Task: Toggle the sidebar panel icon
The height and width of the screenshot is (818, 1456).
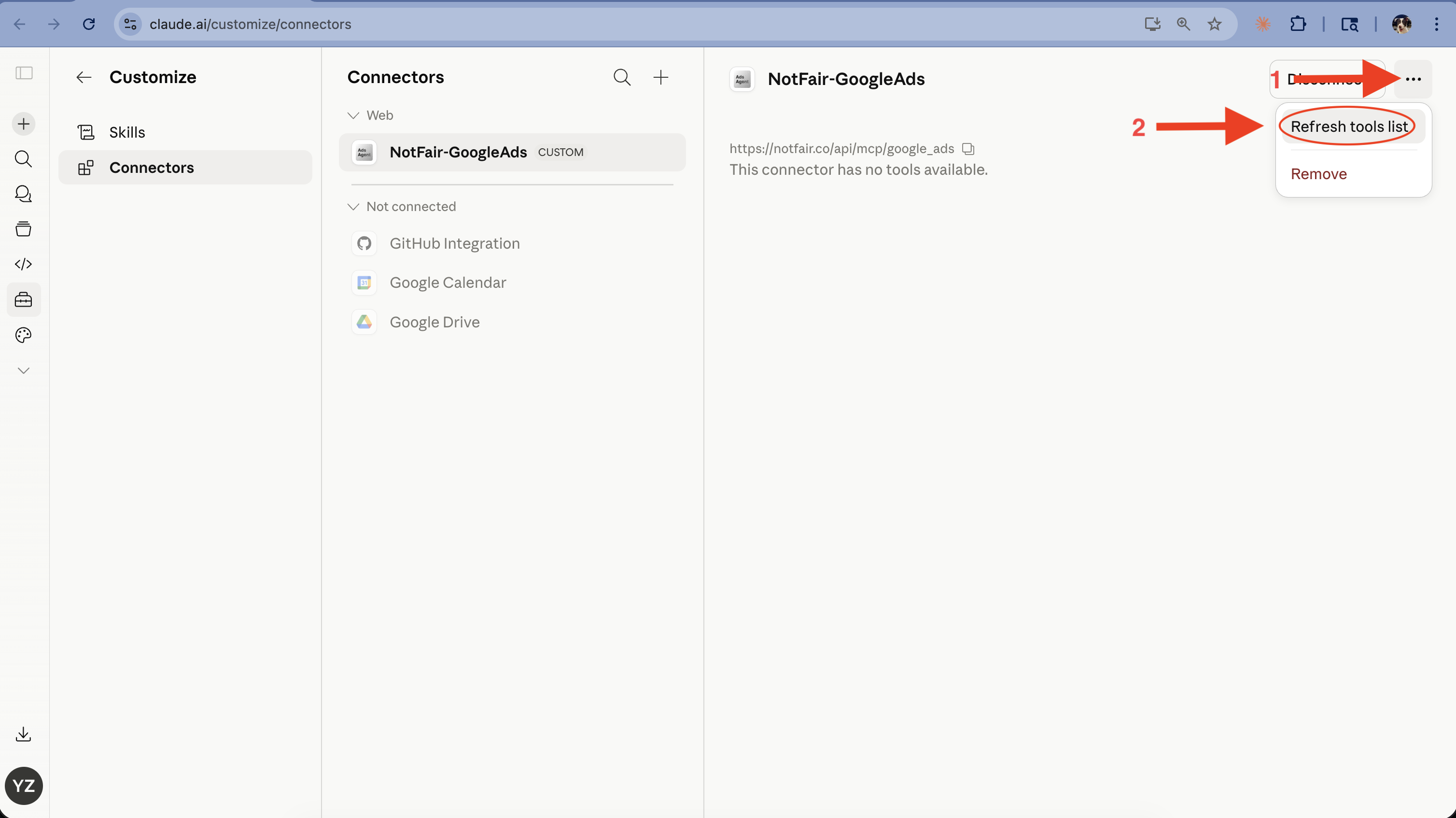Action: (x=24, y=73)
